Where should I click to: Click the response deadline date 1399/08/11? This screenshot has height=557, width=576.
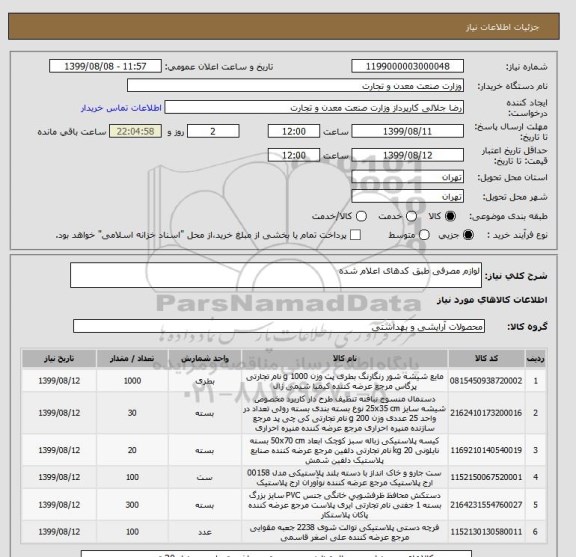point(407,131)
